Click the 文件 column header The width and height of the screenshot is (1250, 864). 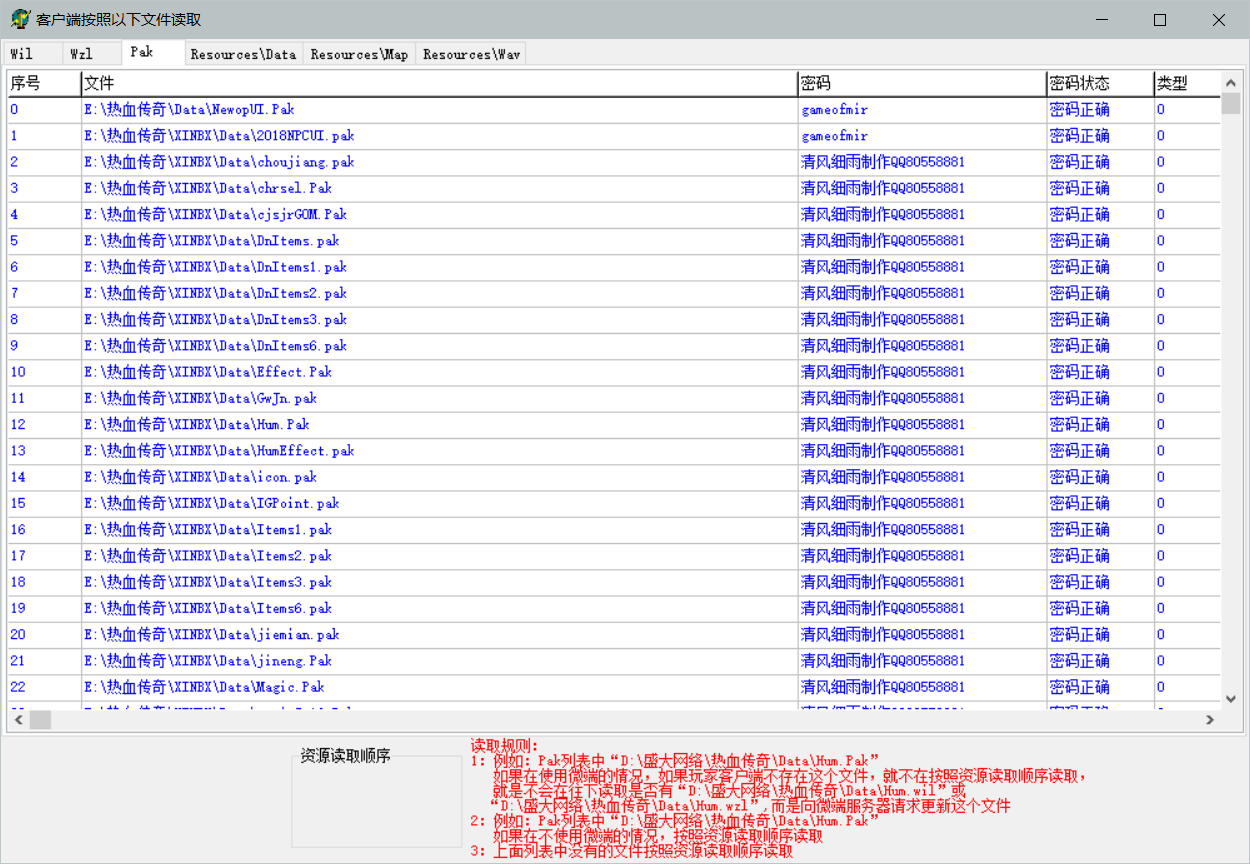[438, 83]
